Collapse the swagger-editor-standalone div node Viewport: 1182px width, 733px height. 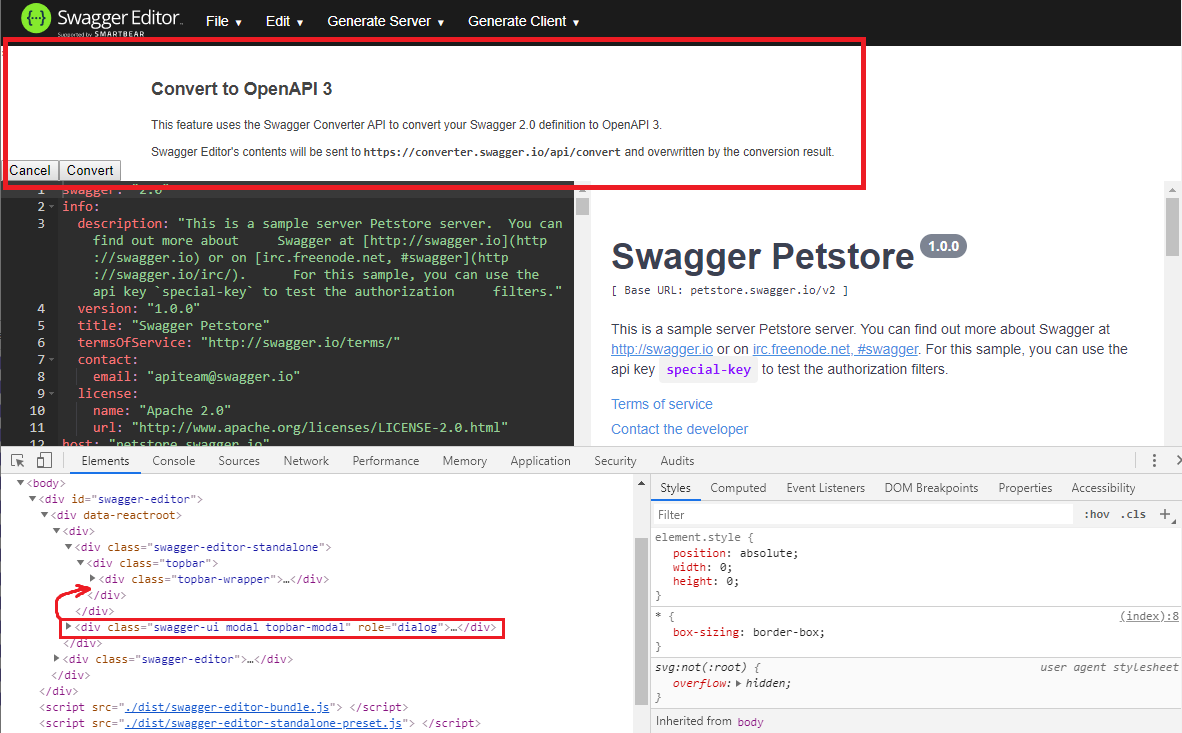(69, 547)
